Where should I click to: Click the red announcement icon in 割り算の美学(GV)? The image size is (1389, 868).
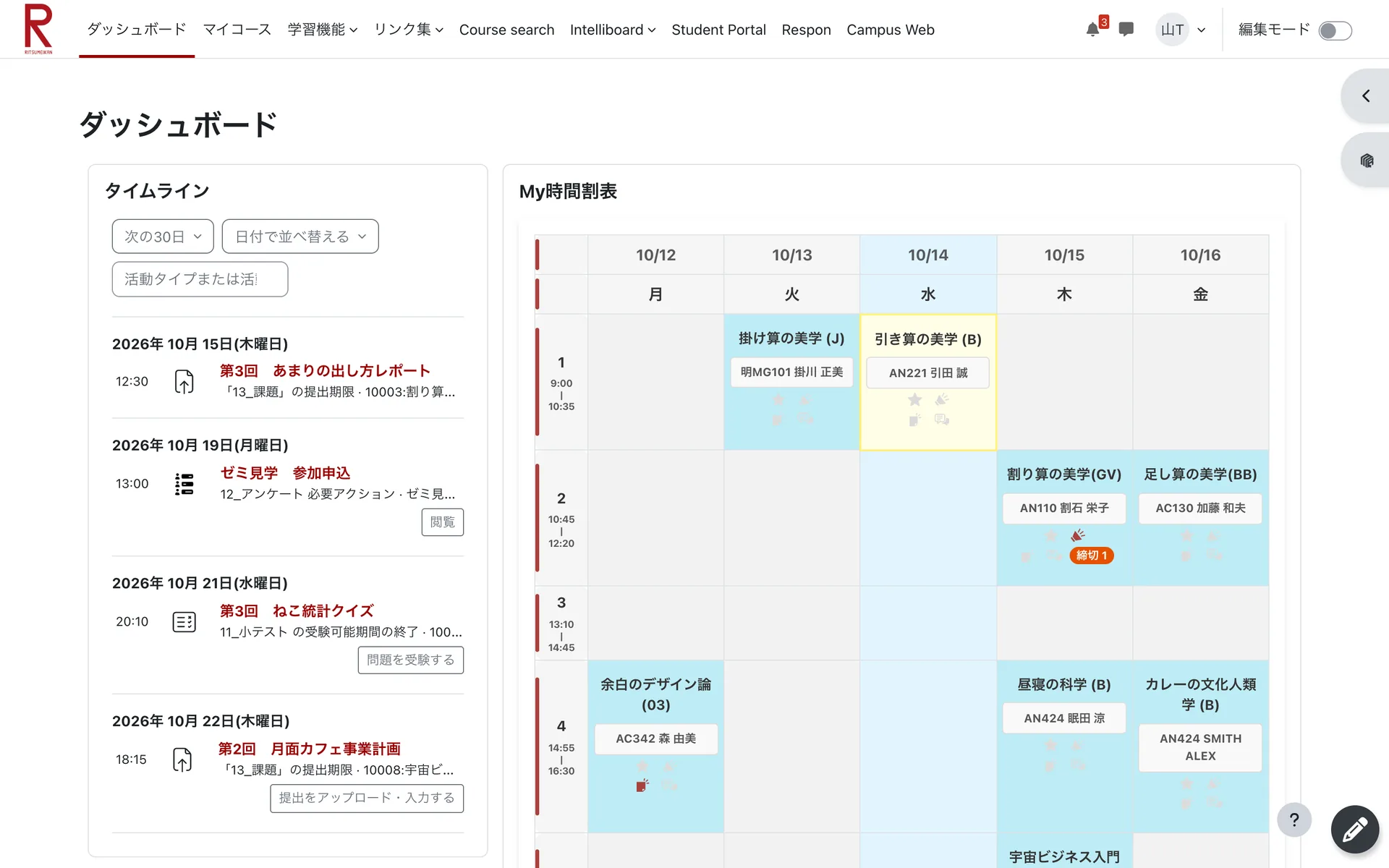[x=1078, y=535]
